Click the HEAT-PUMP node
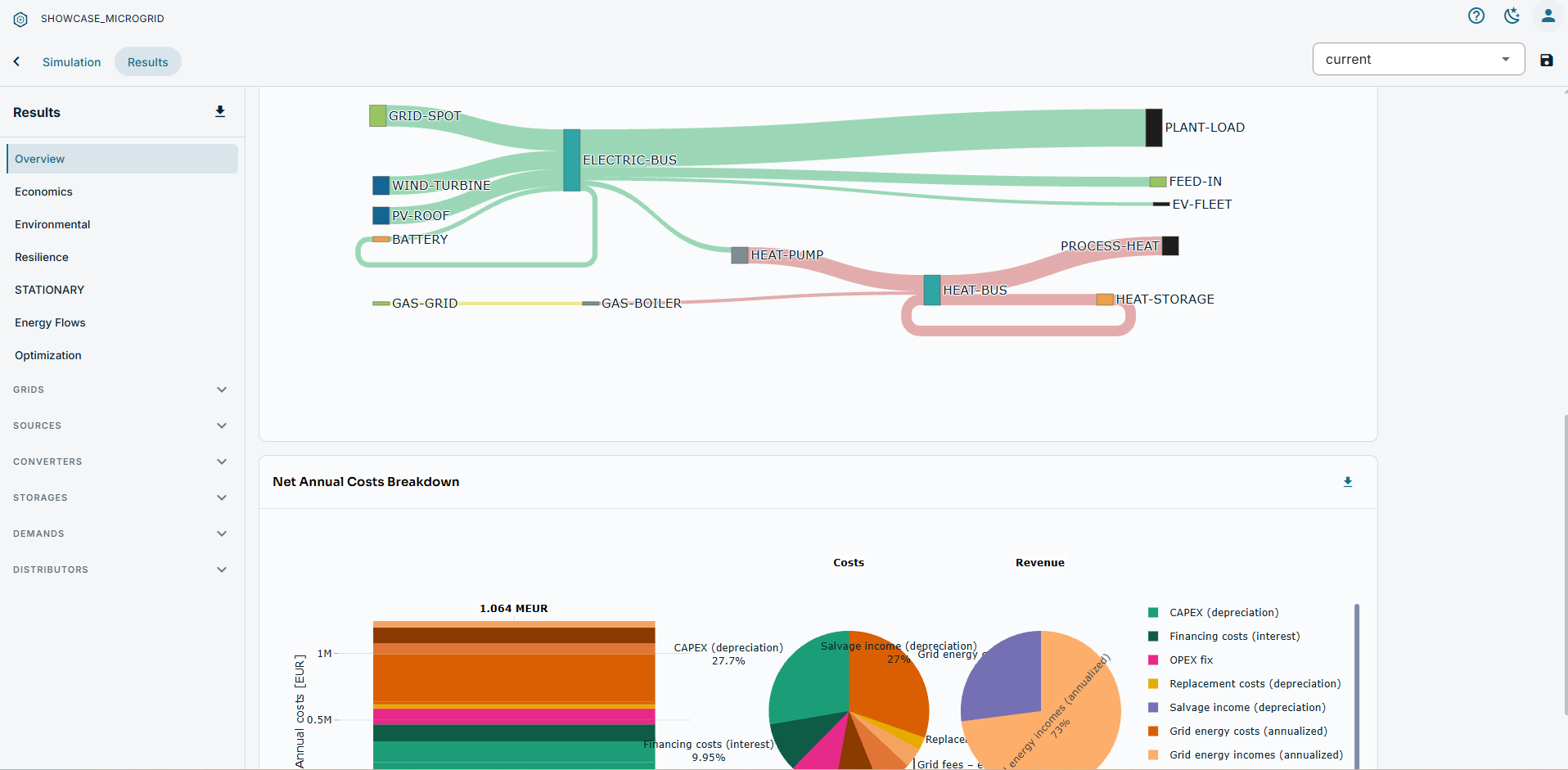The height and width of the screenshot is (770, 1568). tap(740, 255)
